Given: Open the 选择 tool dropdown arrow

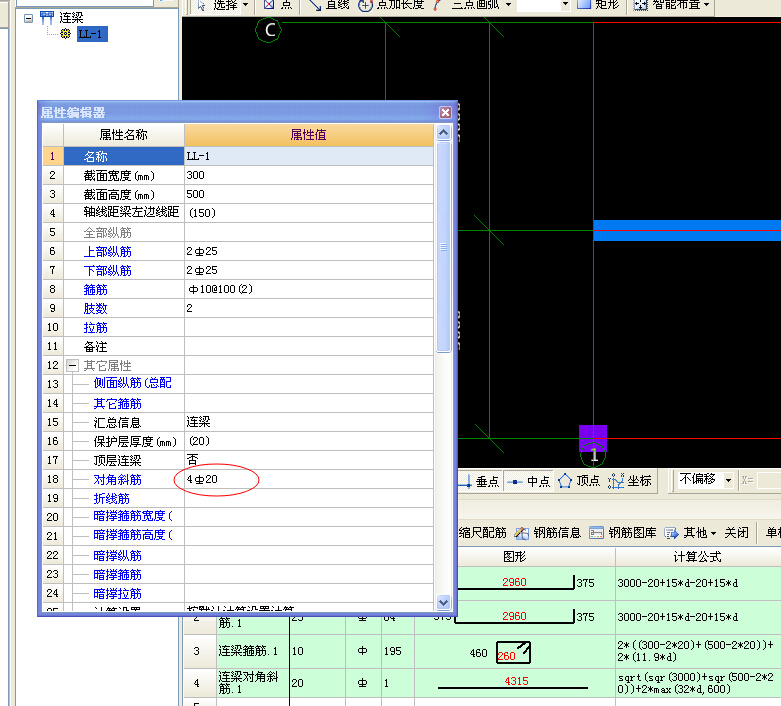Looking at the screenshot, I should [x=246, y=5].
